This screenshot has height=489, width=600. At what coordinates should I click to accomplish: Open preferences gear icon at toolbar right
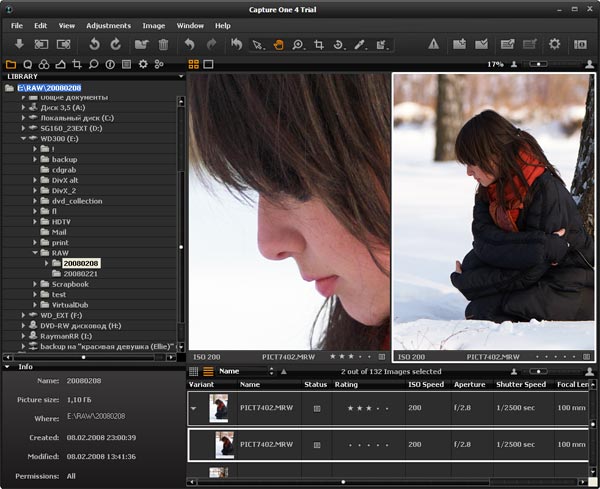click(x=554, y=45)
